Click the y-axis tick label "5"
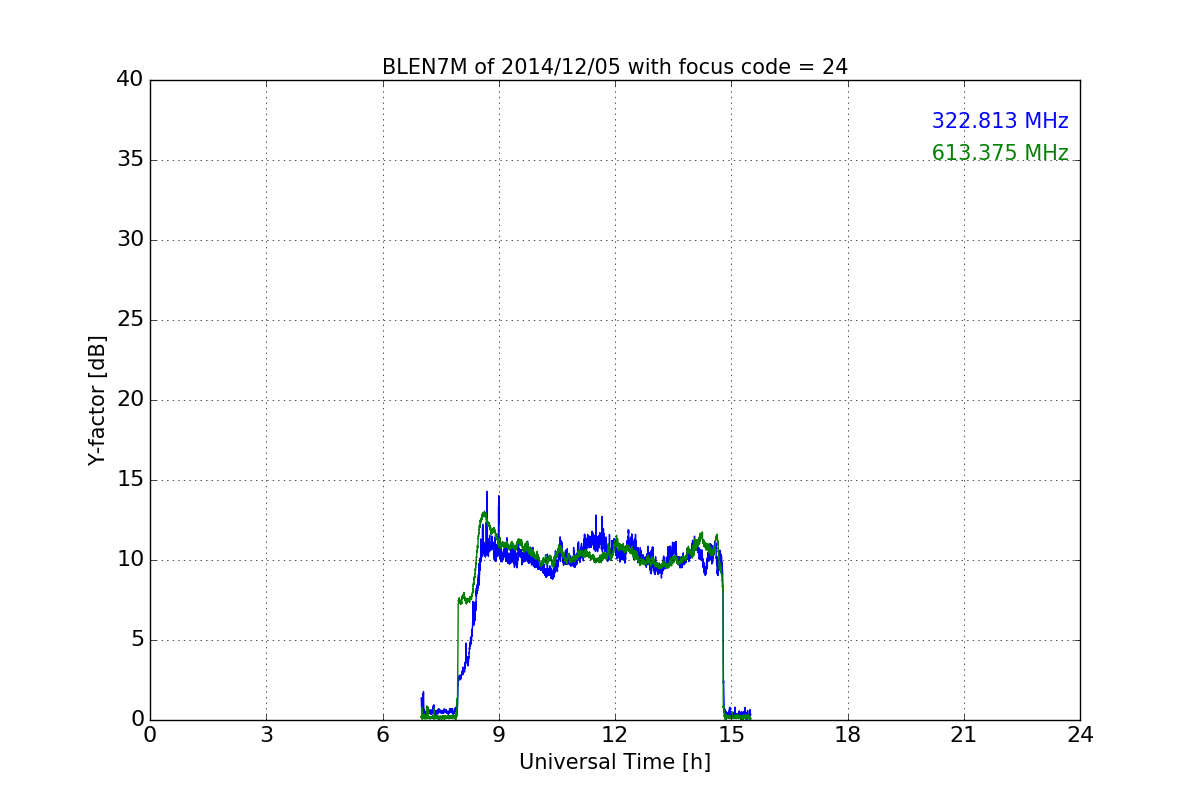Viewport: 1200px width, 800px height. point(137,640)
